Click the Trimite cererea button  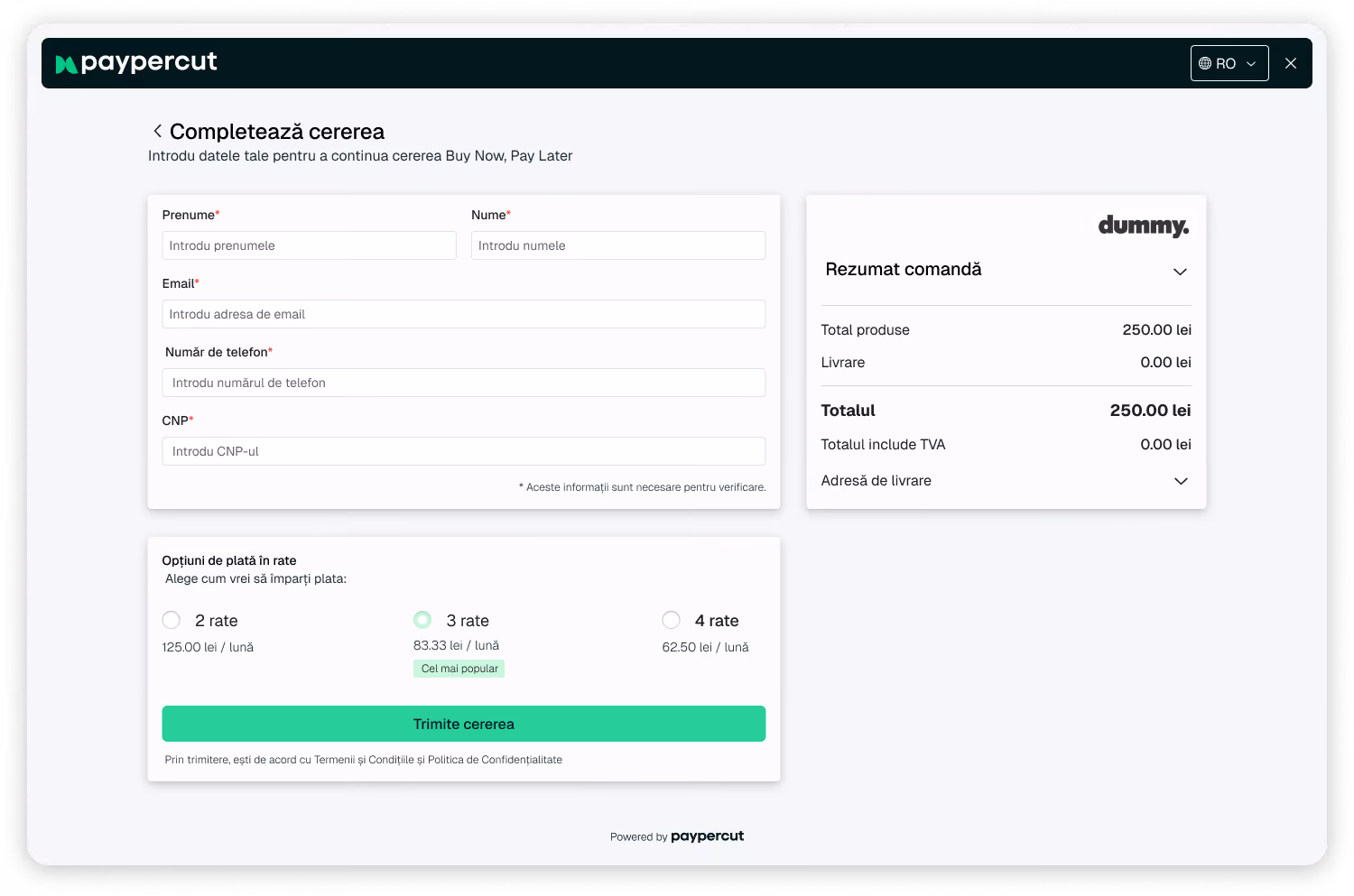tap(464, 724)
